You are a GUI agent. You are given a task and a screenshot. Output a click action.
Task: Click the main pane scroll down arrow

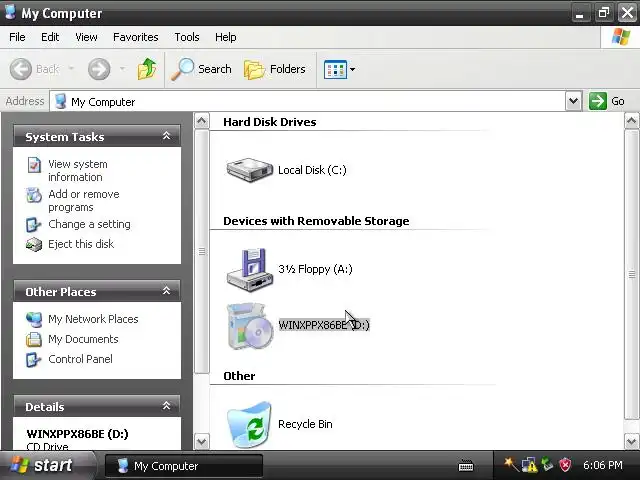[631, 441]
